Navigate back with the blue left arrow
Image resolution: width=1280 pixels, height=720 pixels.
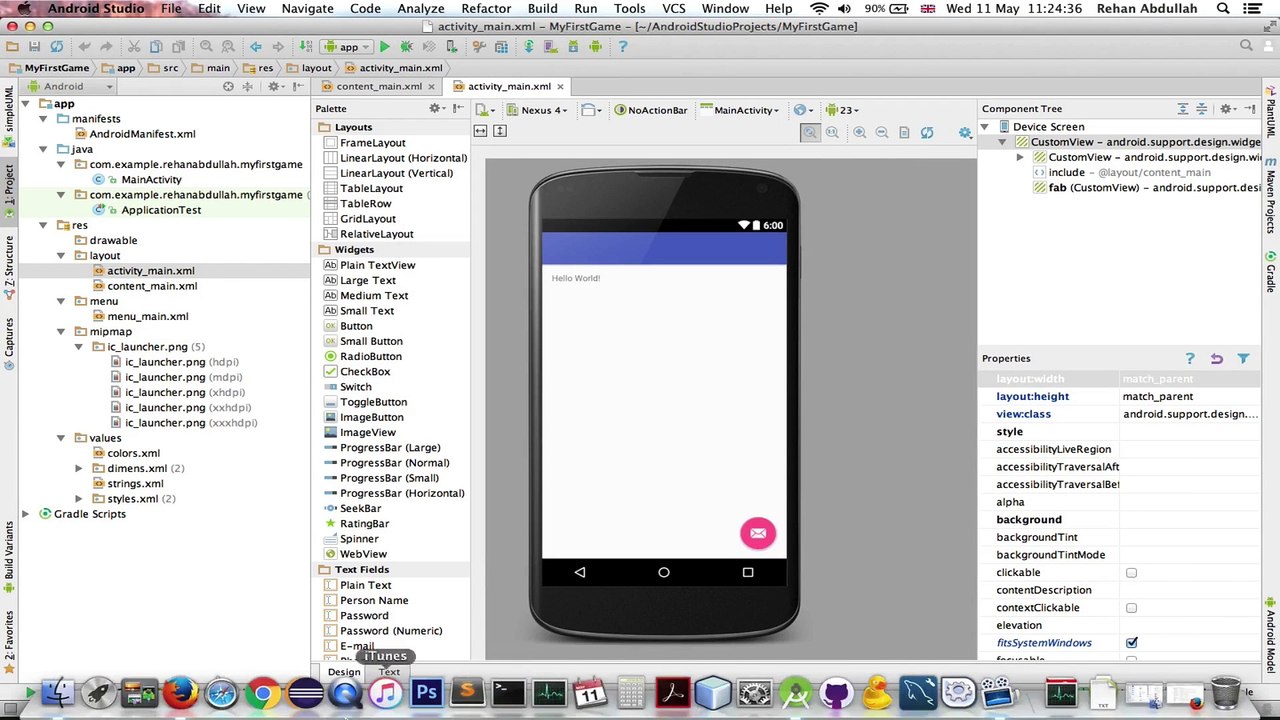256,47
